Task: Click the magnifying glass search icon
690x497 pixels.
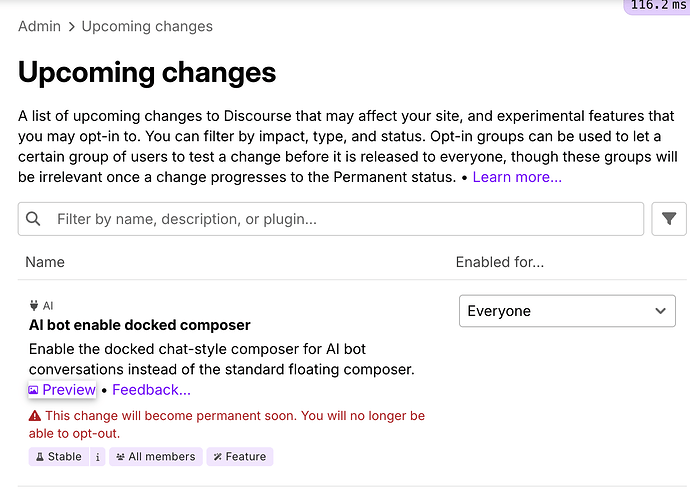Action: (x=33, y=219)
